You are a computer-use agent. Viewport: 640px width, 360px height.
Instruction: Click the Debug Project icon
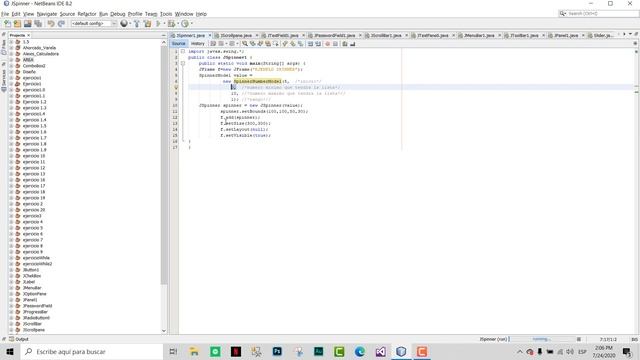(171, 24)
